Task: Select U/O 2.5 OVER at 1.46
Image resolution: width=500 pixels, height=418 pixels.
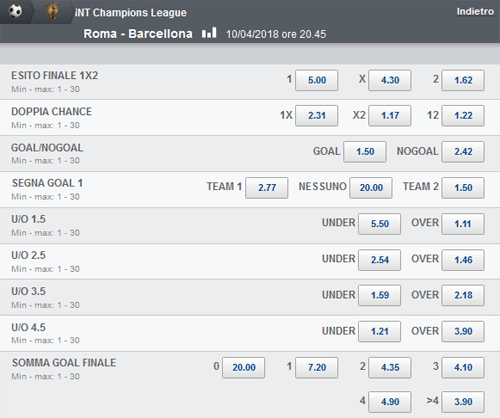Action: click(463, 260)
